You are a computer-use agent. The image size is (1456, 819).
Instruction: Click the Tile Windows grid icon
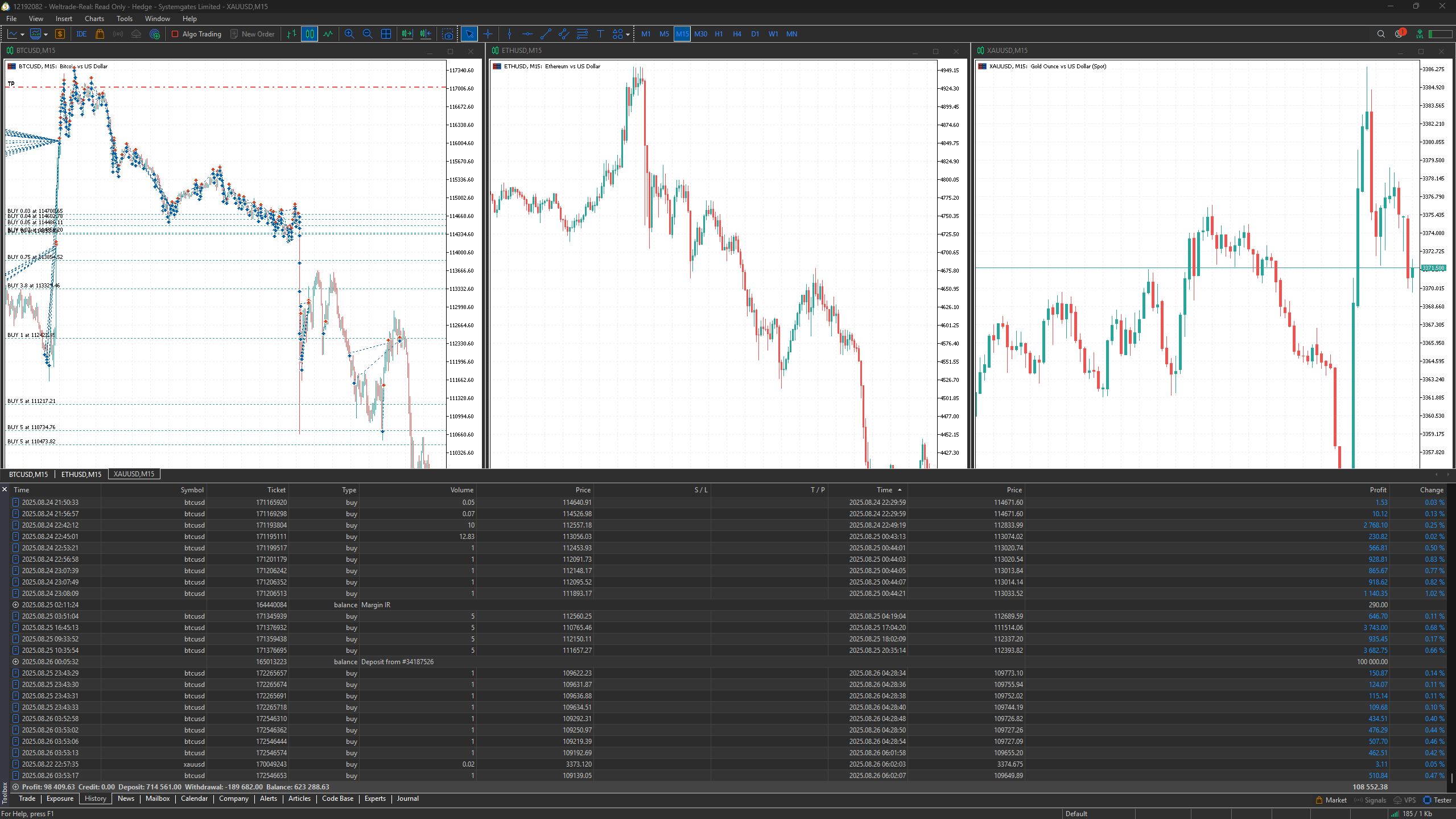pos(386,34)
